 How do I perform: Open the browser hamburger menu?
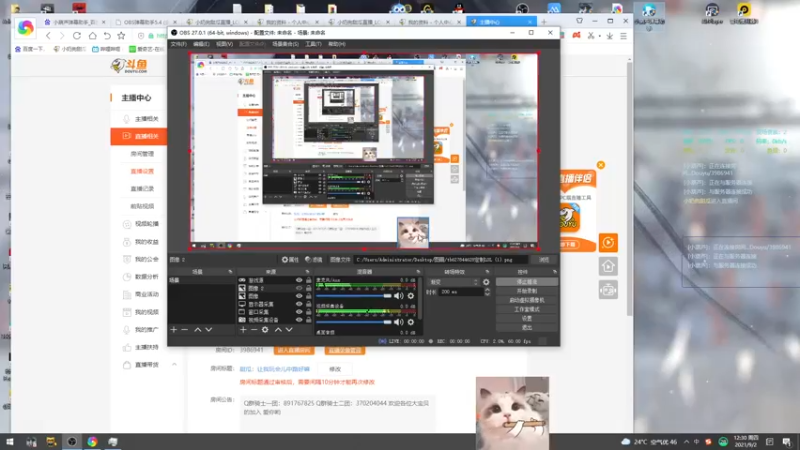[x=623, y=36]
